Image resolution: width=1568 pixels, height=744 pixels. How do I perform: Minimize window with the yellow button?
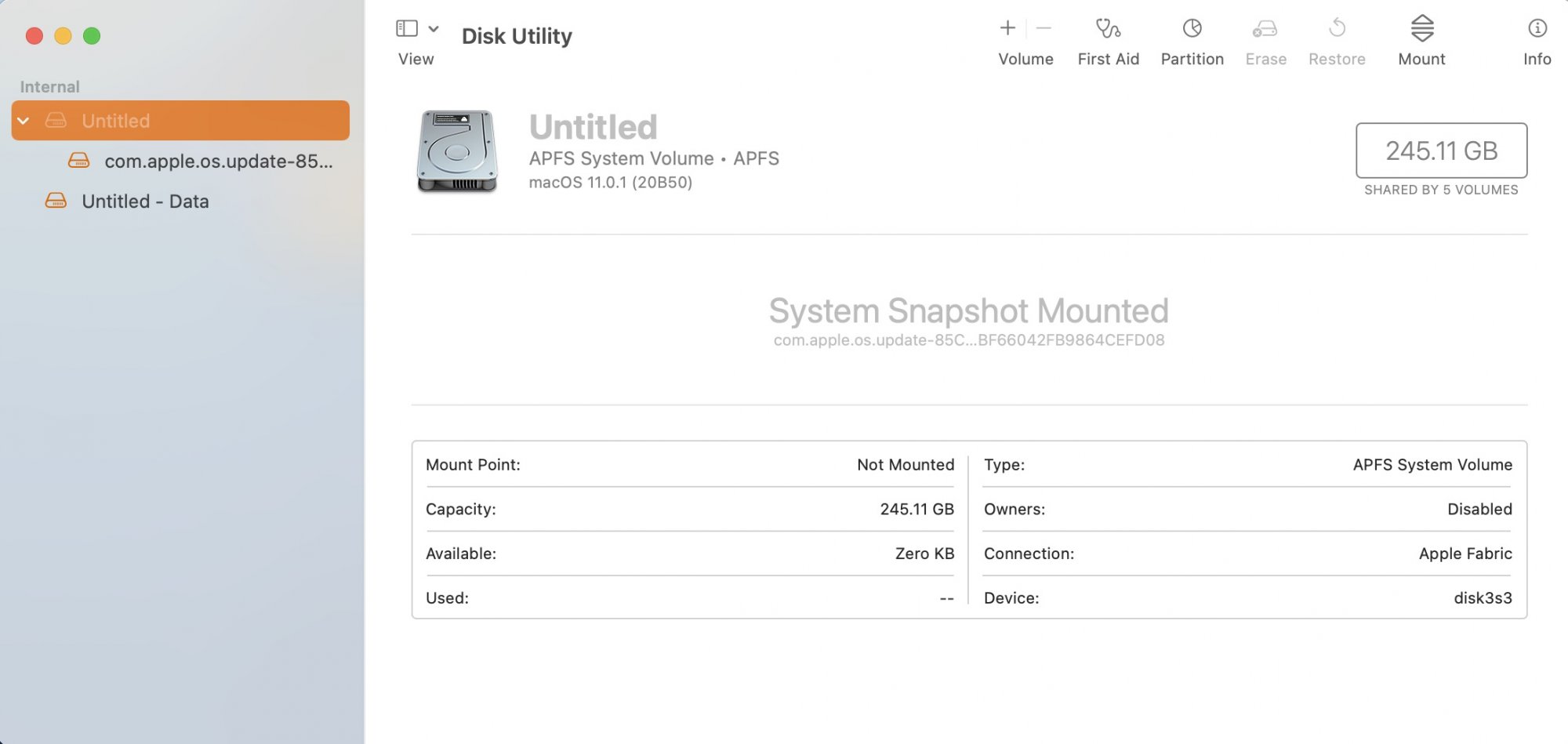click(64, 35)
